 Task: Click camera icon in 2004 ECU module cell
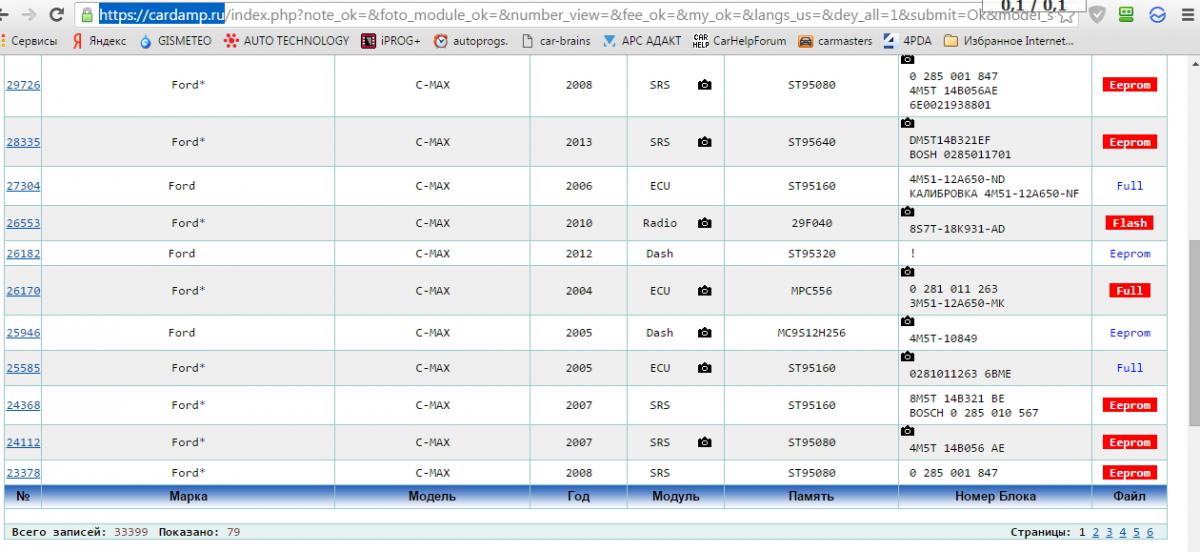coord(705,291)
